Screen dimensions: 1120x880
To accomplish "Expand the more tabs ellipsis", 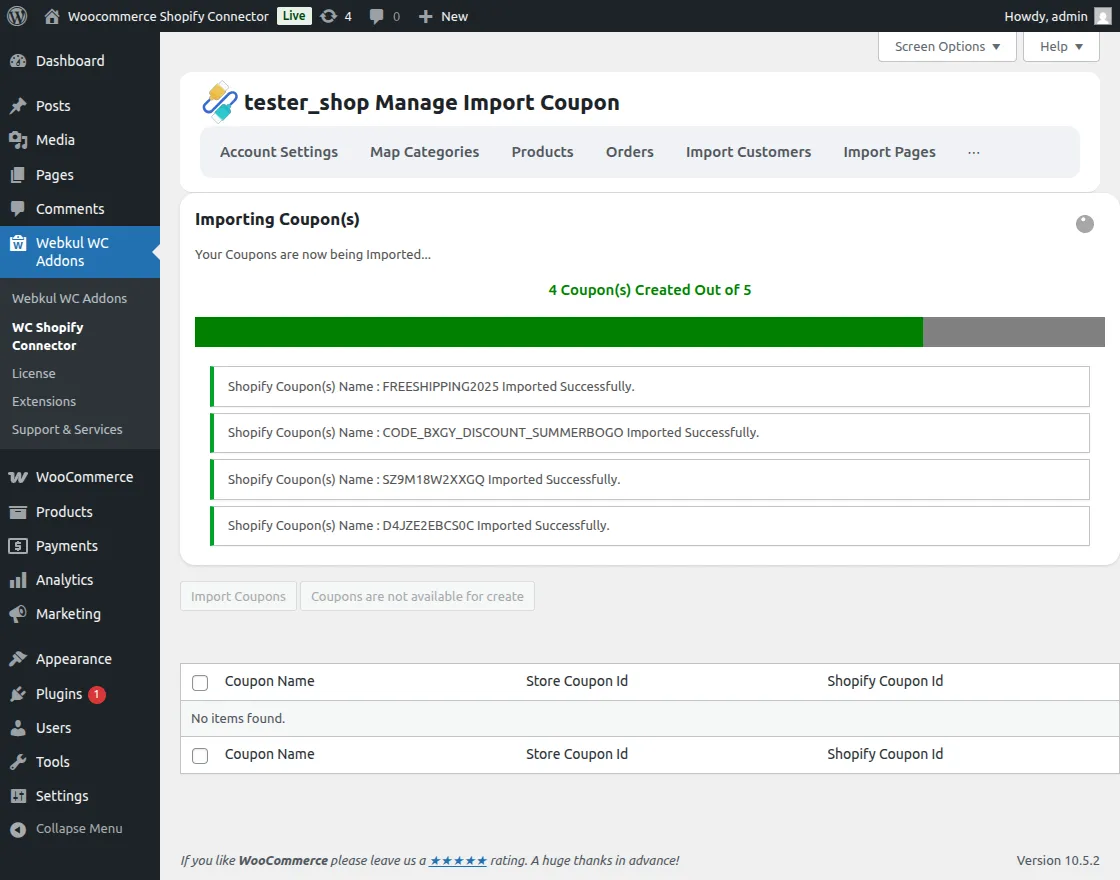I will tap(973, 152).
